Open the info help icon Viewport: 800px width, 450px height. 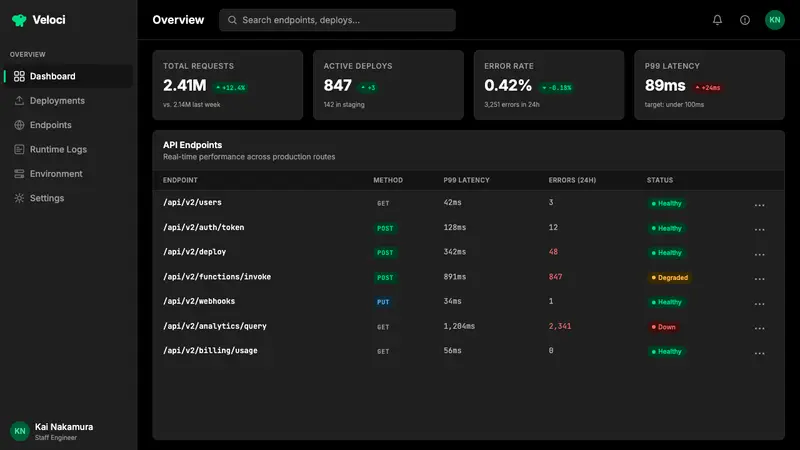coord(745,20)
